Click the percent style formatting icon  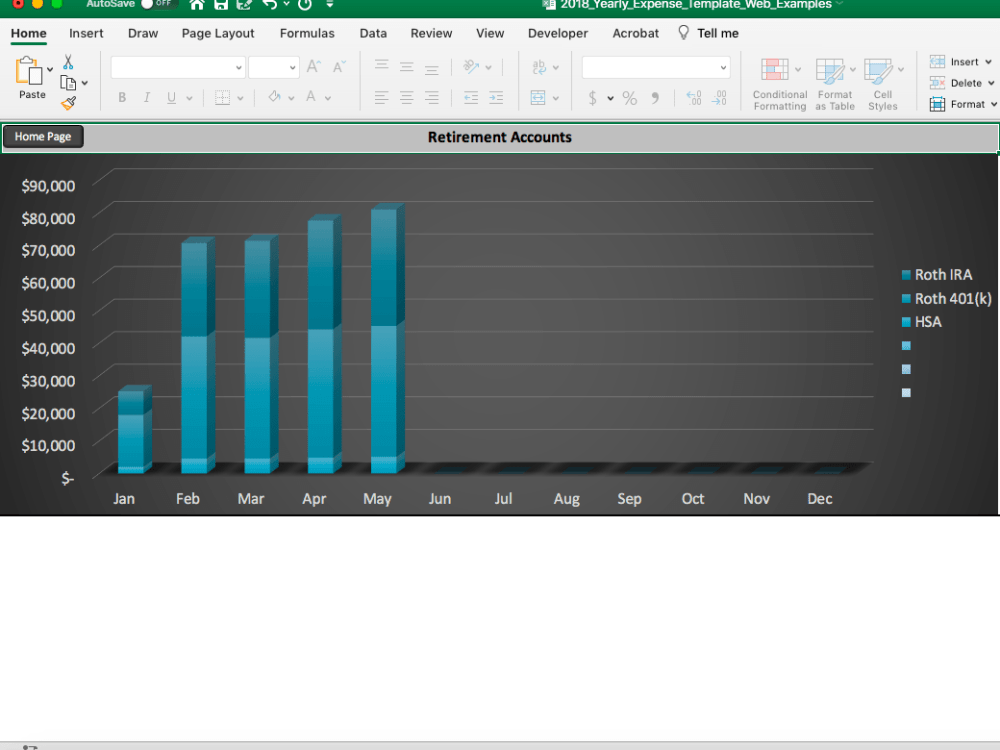click(629, 99)
